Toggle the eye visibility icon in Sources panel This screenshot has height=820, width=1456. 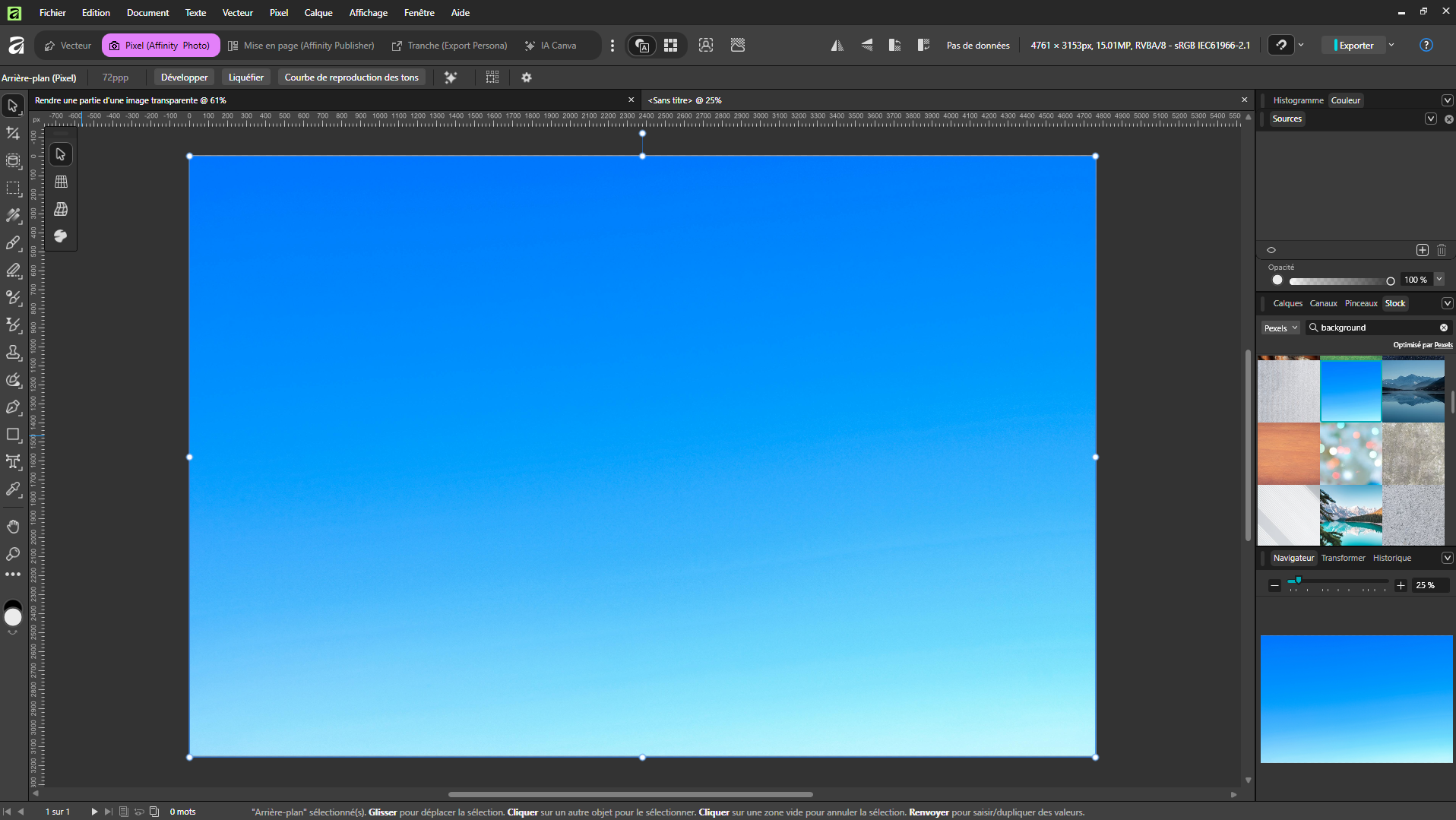[x=1271, y=250]
